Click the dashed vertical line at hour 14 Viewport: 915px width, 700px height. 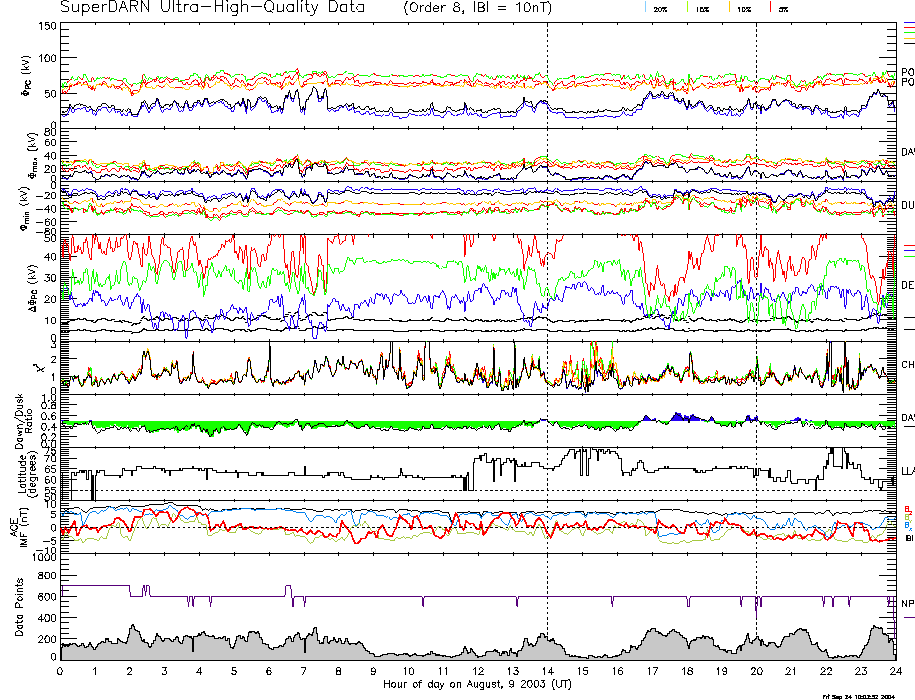tap(547, 300)
